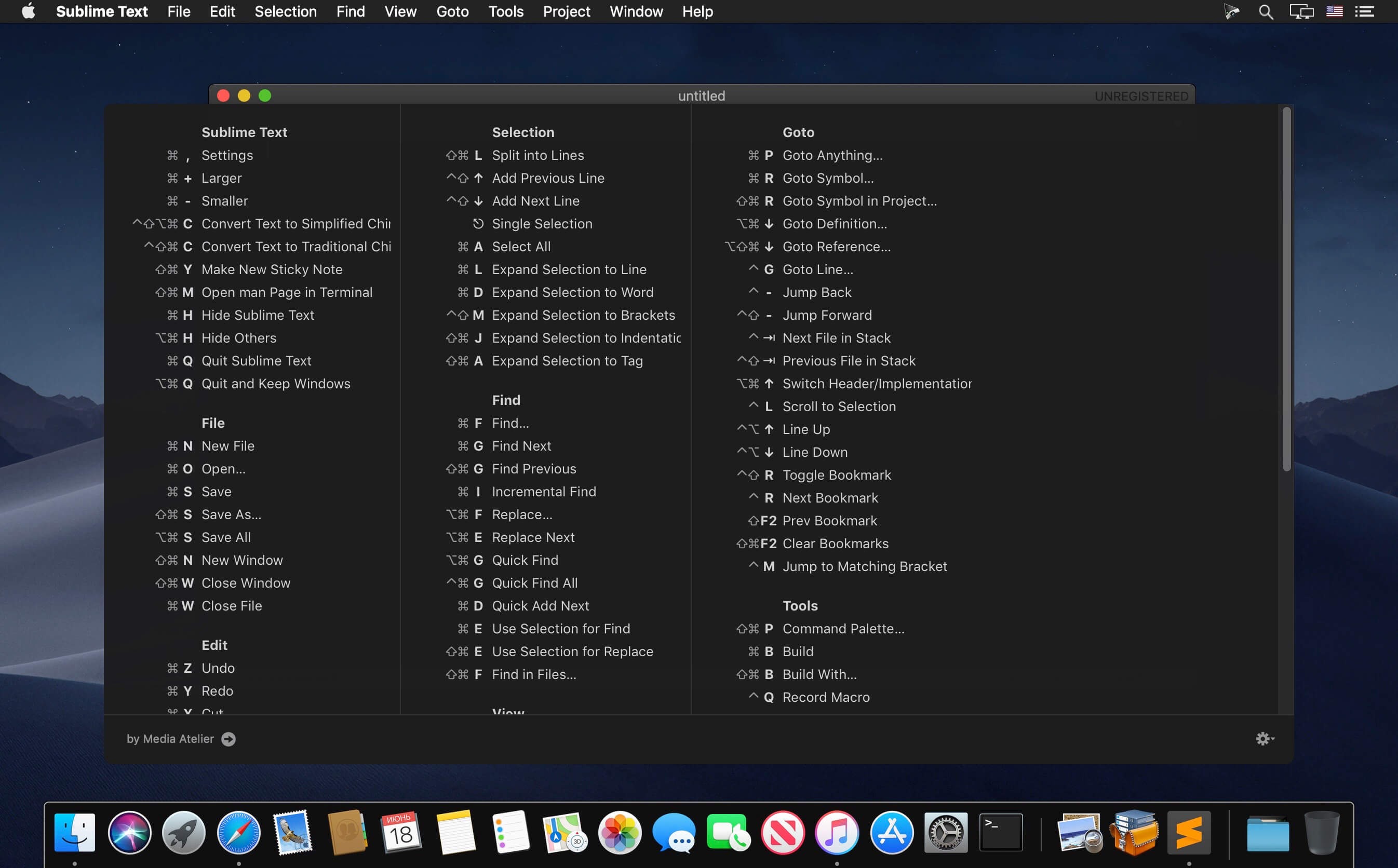Click the 'Close Window' entry
Image resolution: width=1398 pixels, height=868 pixels.
point(246,582)
